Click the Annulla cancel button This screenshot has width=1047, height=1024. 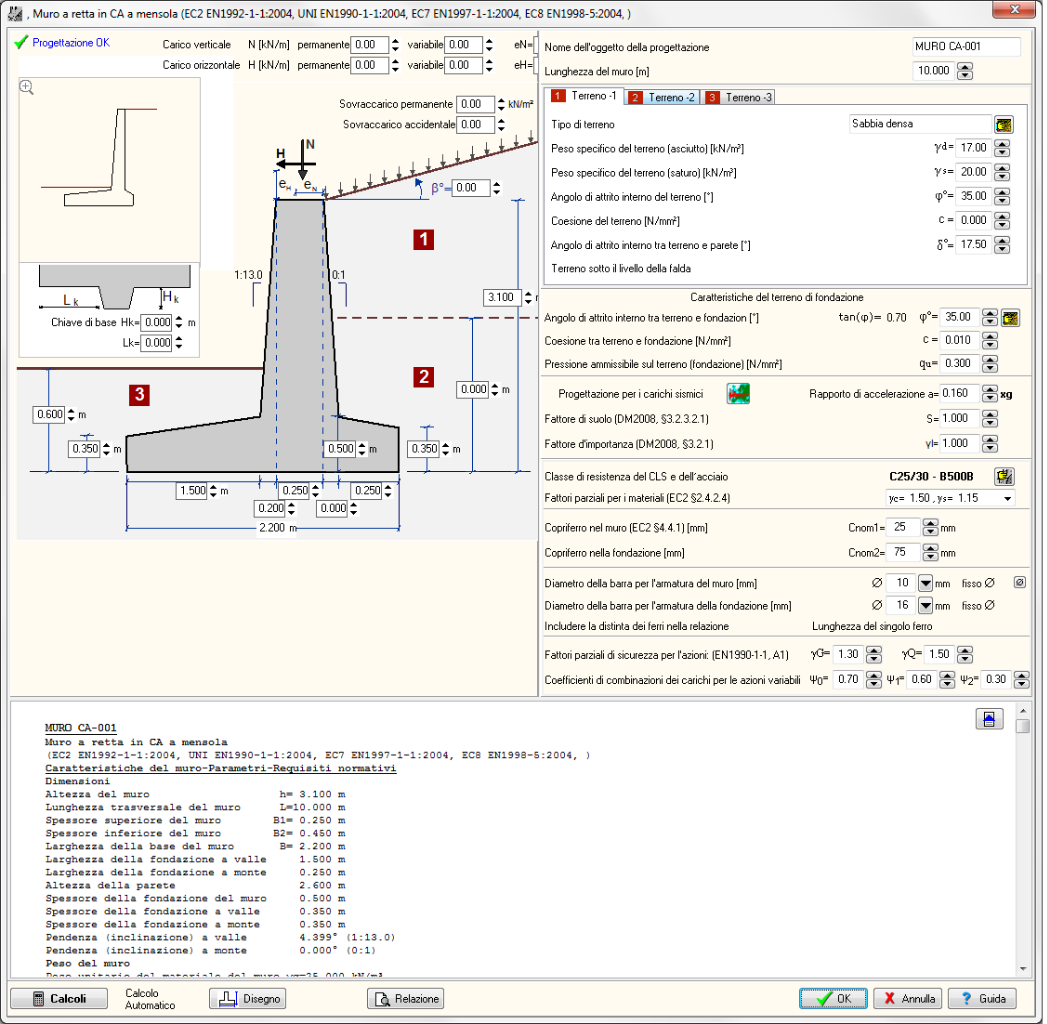click(x=908, y=999)
